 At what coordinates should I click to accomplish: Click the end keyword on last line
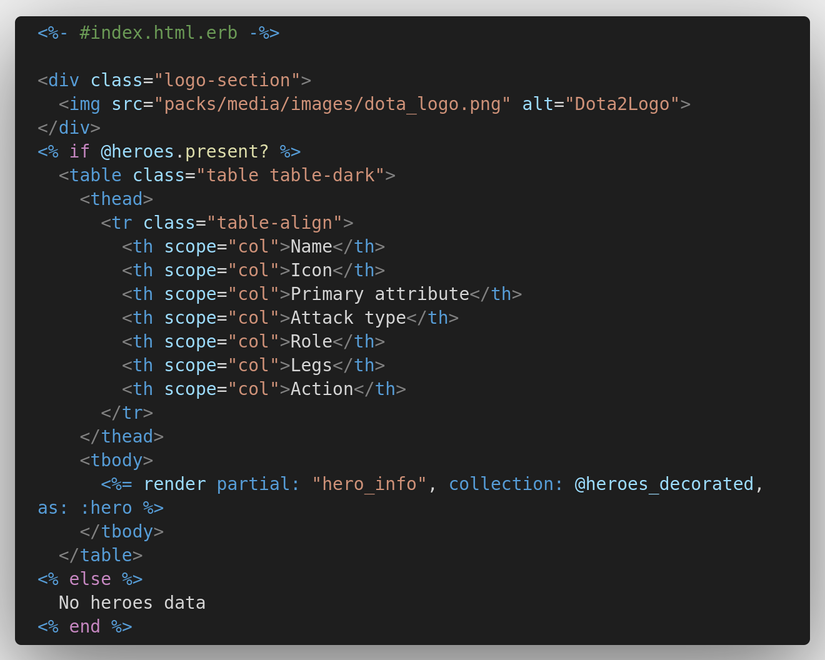(x=85, y=627)
